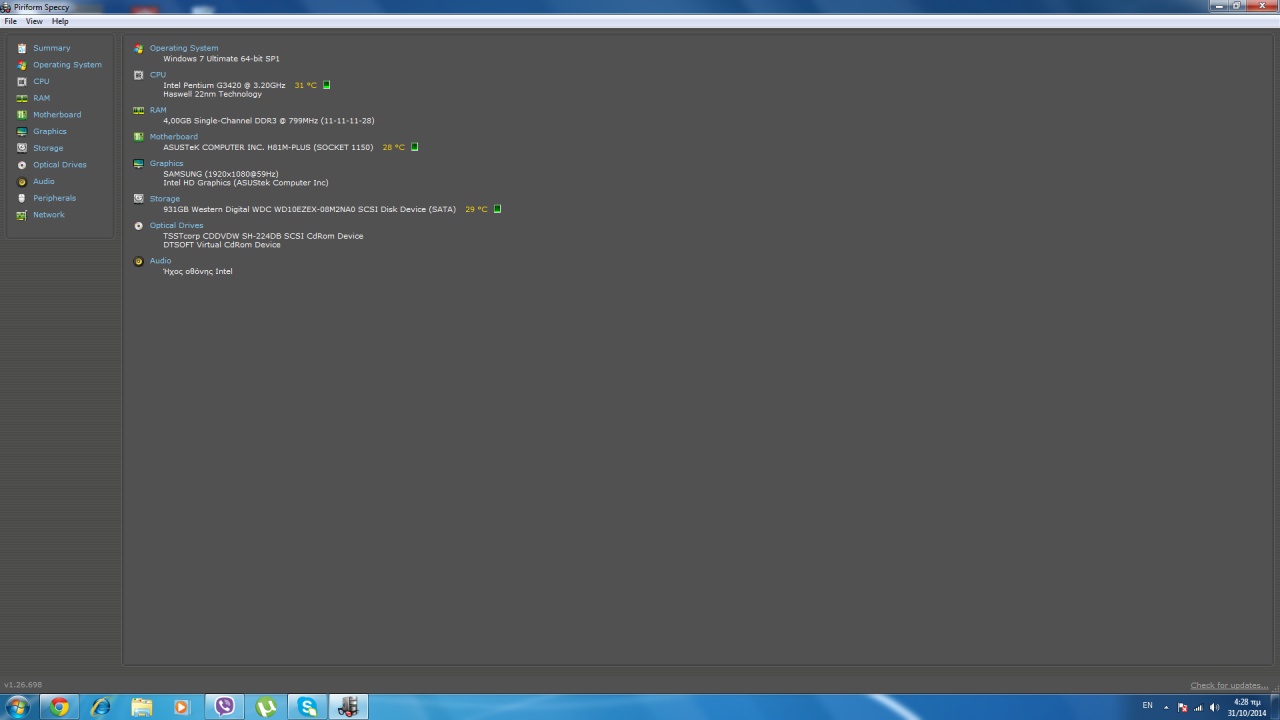Click the CPU chip icon in sidebar
Viewport: 1280px width, 720px height.
[22, 81]
